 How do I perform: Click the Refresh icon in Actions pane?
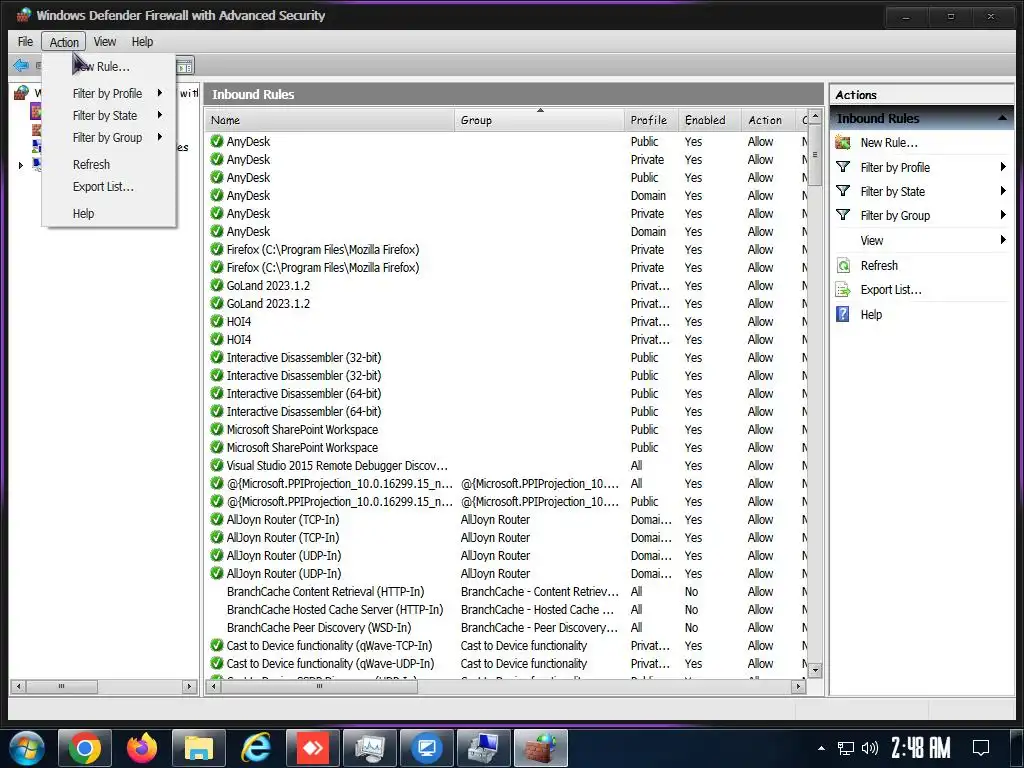point(843,265)
